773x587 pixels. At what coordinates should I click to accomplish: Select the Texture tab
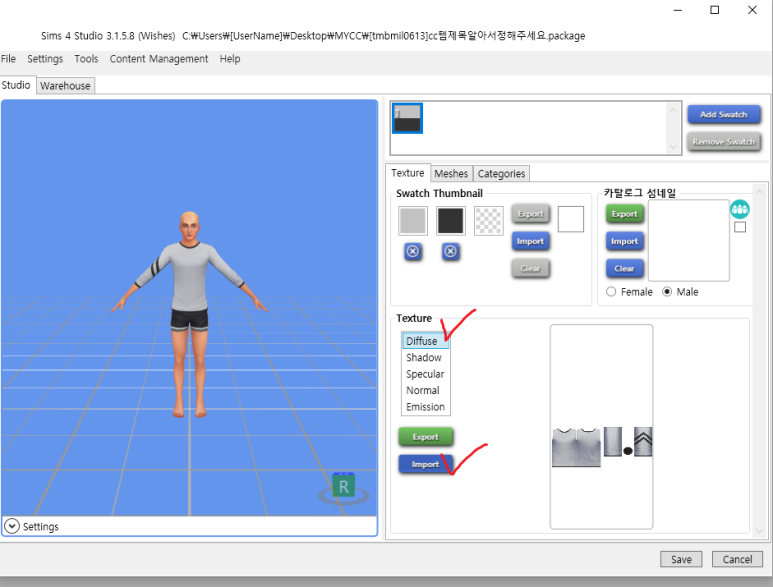(x=408, y=173)
